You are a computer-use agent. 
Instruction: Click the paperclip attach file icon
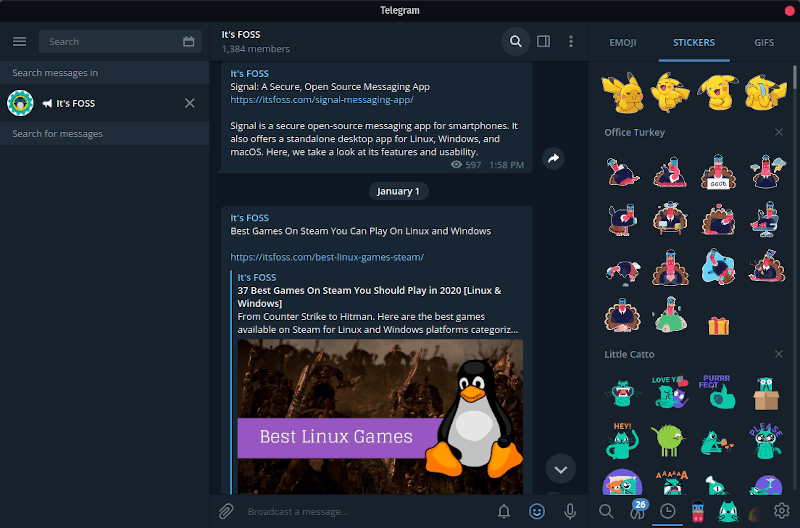click(226, 511)
